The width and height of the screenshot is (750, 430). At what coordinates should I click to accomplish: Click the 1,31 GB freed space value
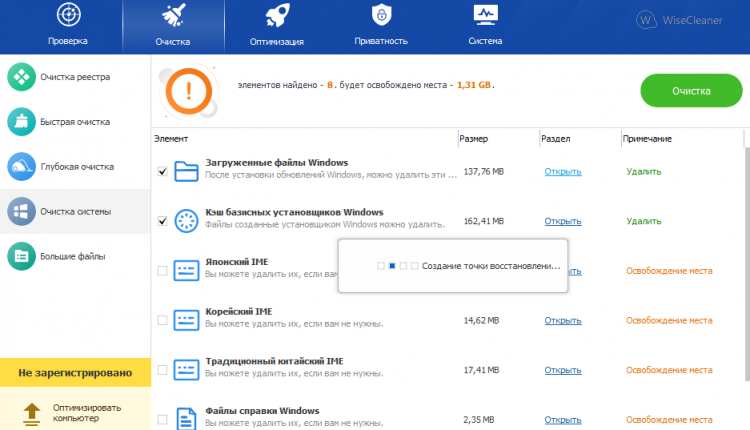coord(474,85)
